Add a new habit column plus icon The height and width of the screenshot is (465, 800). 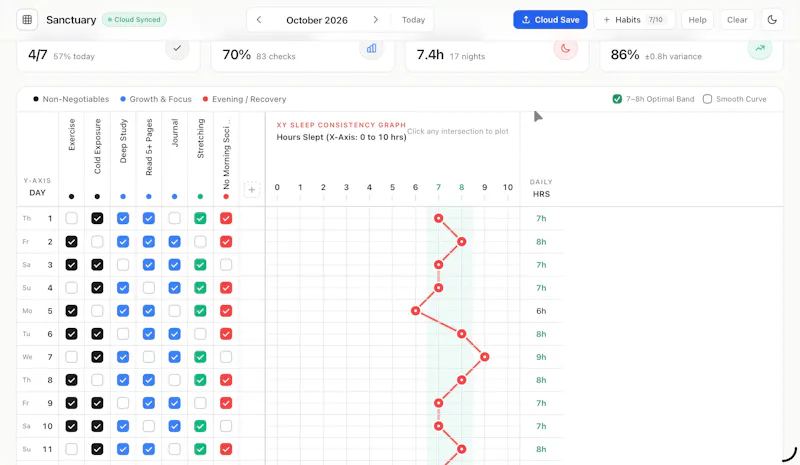tap(252, 190)
